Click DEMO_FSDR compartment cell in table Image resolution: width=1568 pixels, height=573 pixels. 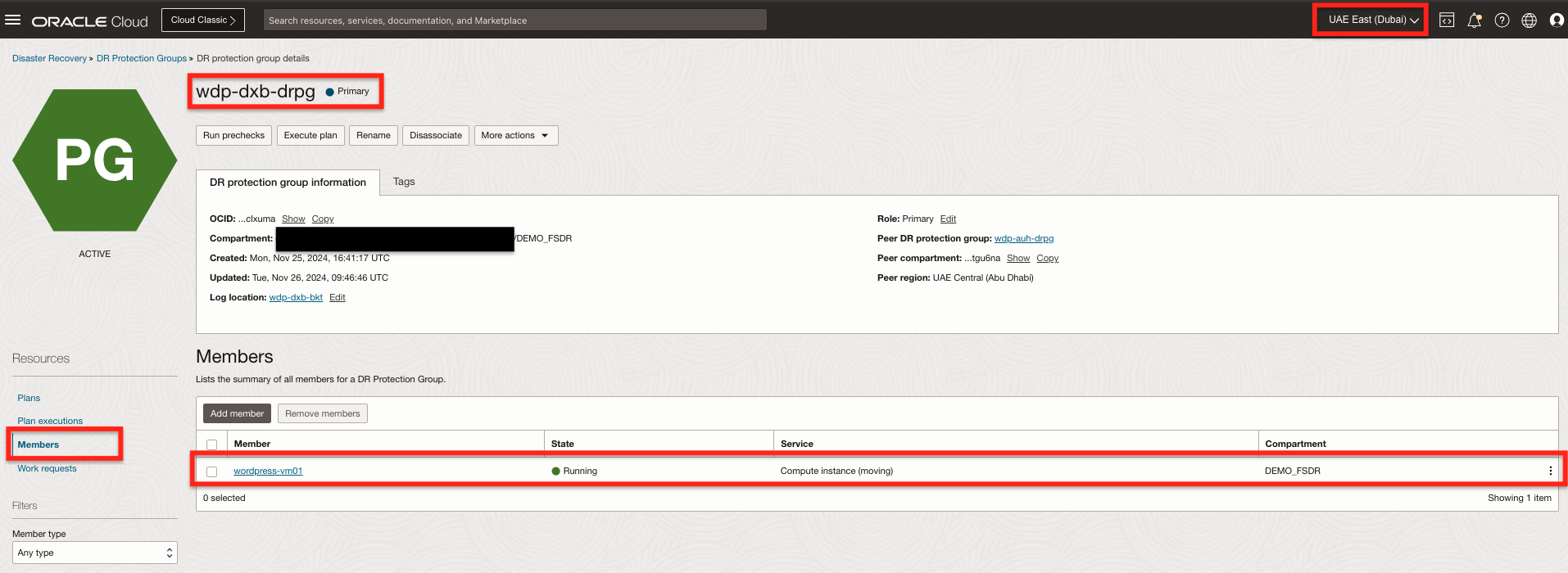coord(1293,471)
